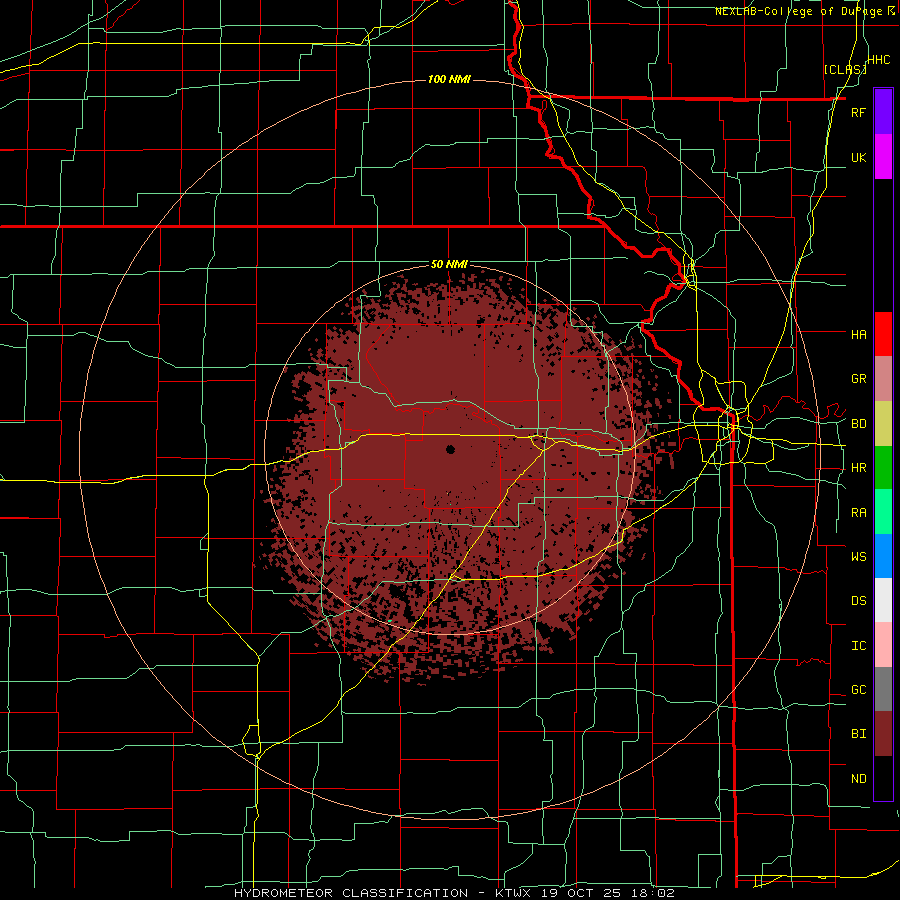Viewport: 900px width, 900px height.
Task: Click the GR legend label
Action: click(x=858, y=379)
